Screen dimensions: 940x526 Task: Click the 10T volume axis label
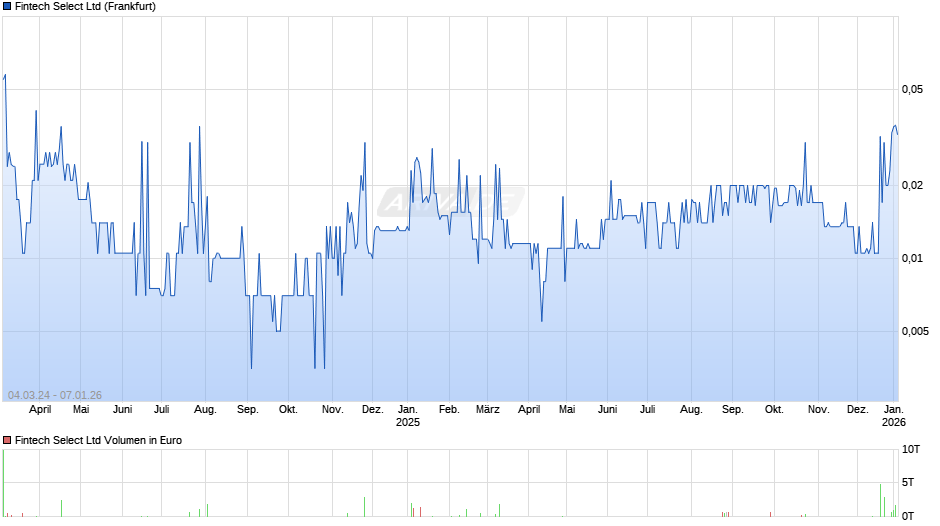[911, 449]
